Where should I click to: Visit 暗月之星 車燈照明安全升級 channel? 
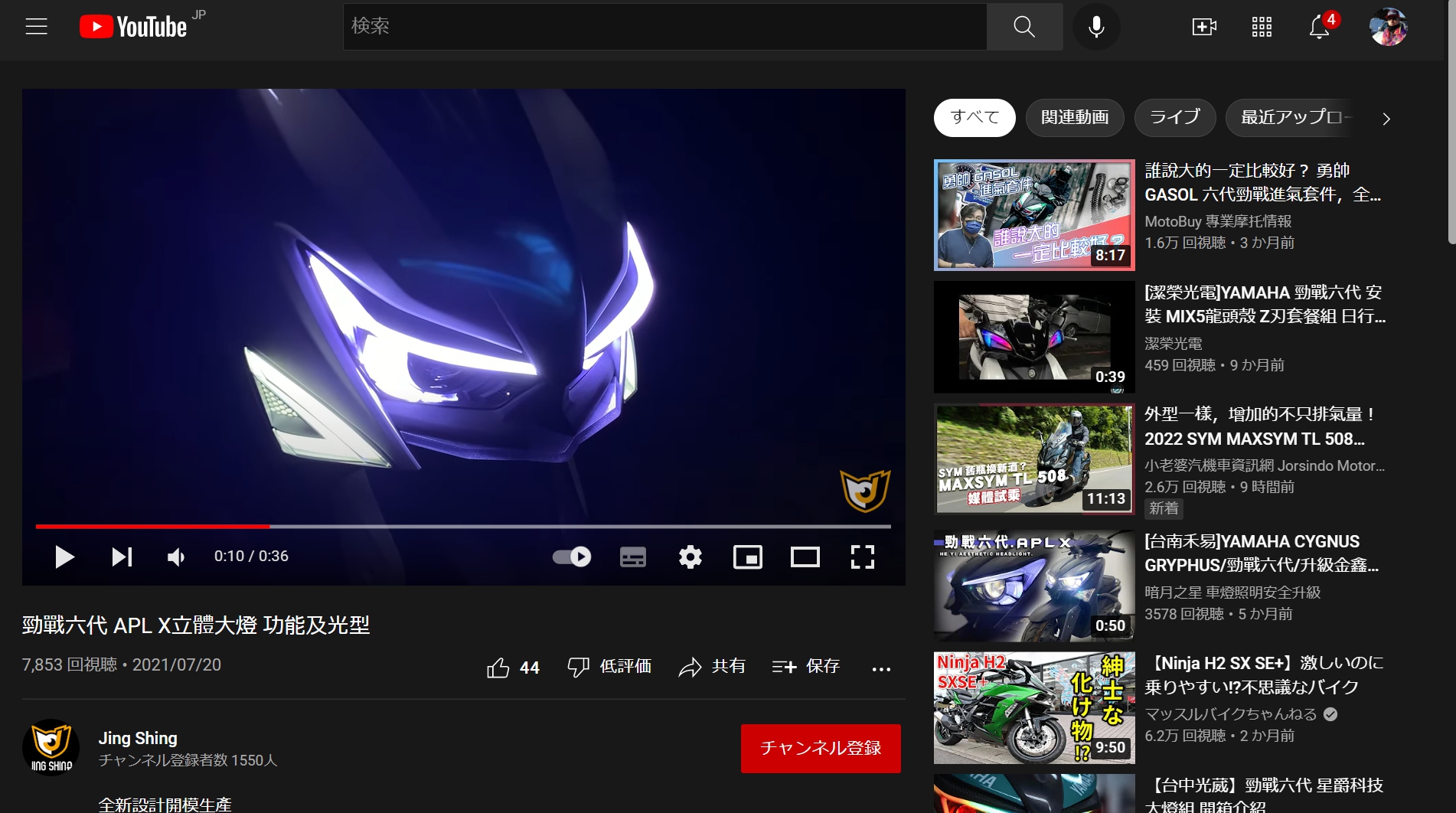tap(1232, 593)
